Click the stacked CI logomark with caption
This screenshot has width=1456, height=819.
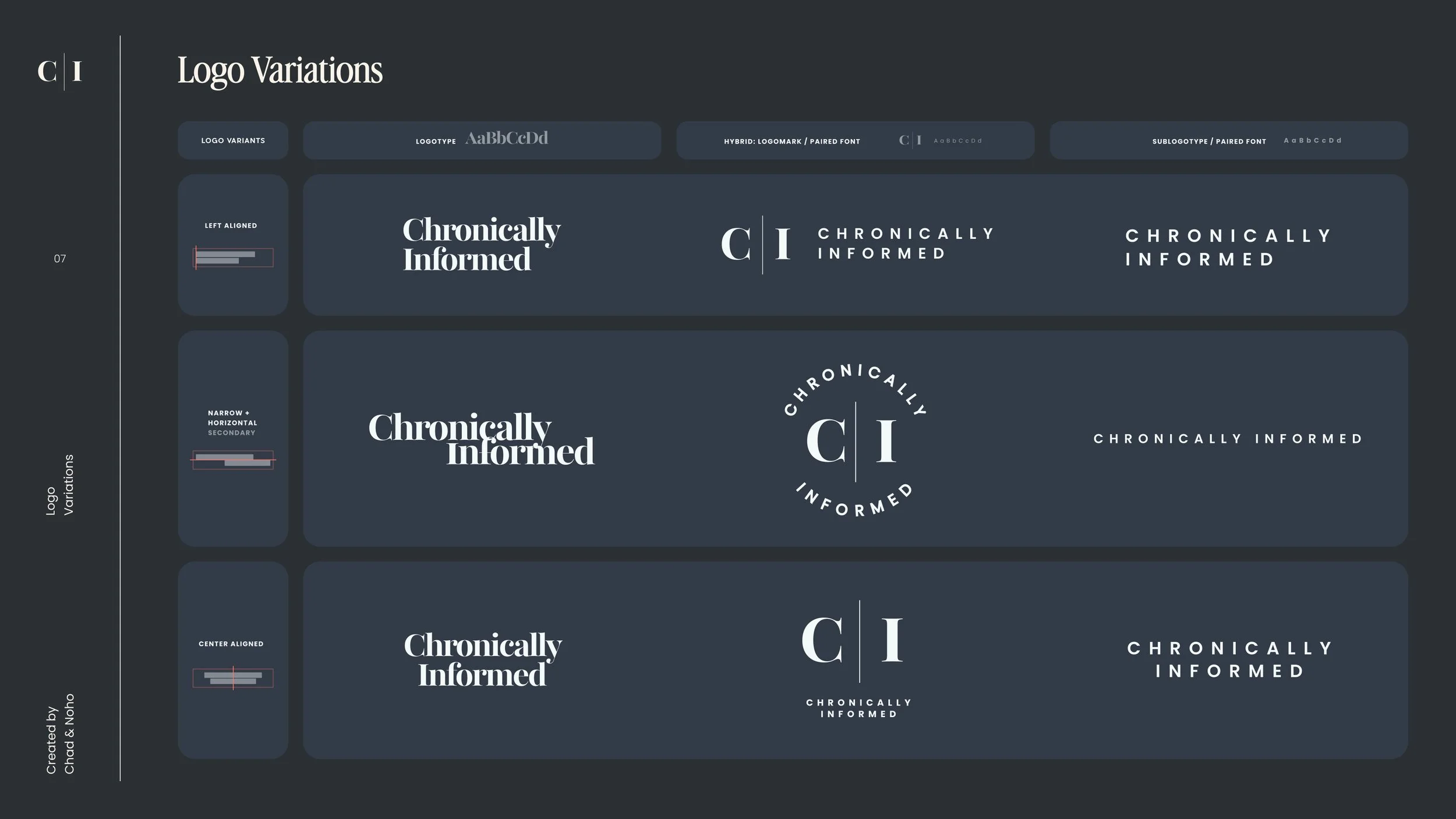click(858, 659)
